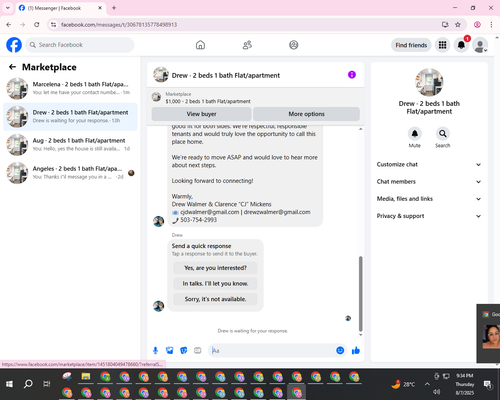Open the Windows Start menu

(9, 384)
